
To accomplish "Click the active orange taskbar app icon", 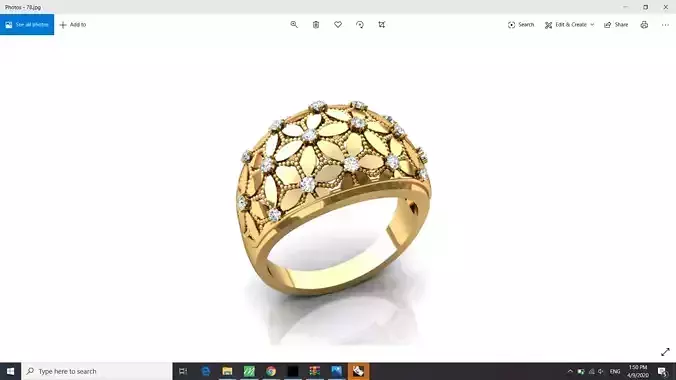I will pyautogui.click(x=358, y=371).
